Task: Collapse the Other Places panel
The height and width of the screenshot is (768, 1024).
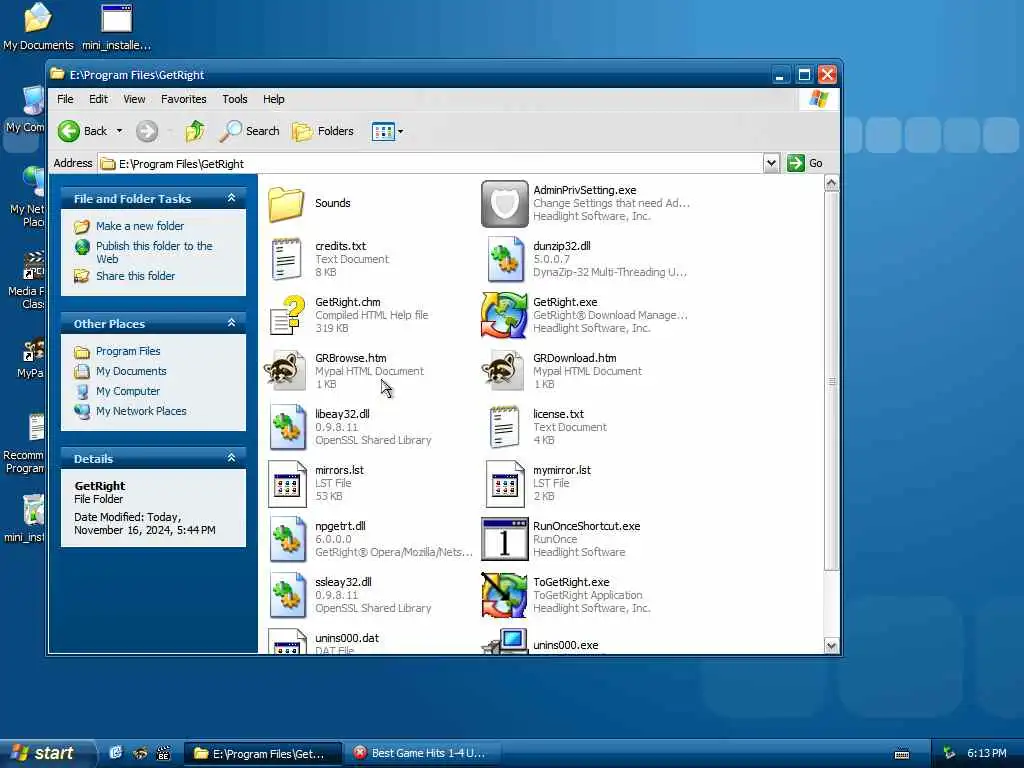Action: [x=231, y=323]
